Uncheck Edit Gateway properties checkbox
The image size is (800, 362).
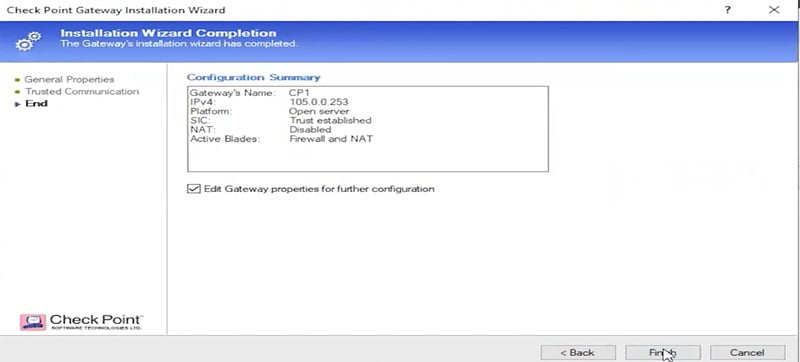[193, 189]
